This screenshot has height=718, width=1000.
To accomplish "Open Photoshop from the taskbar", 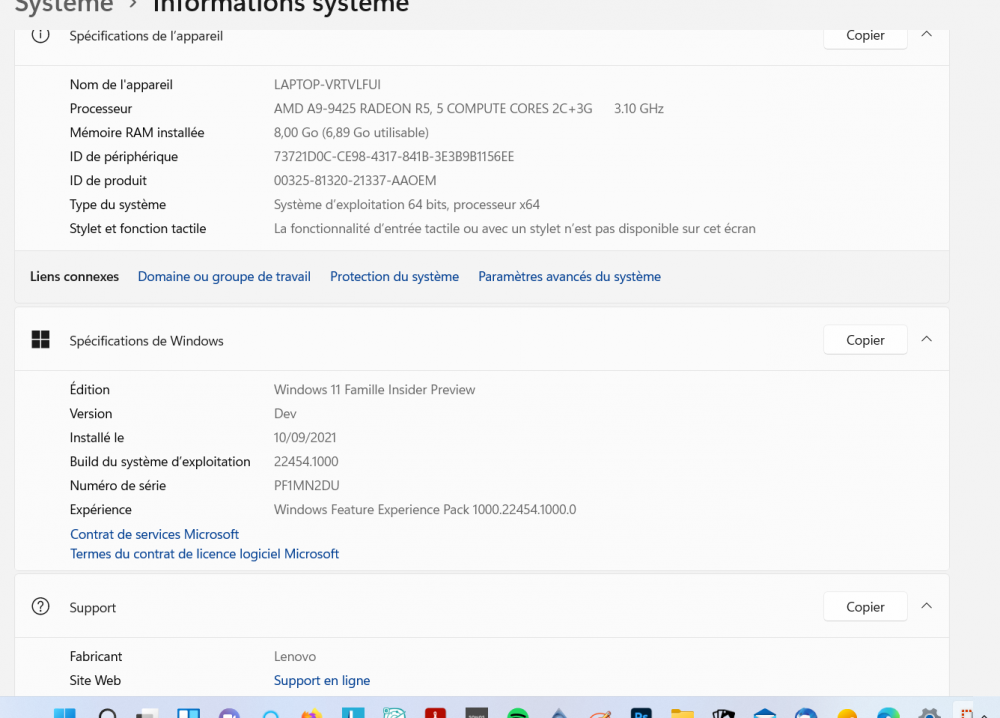I will [x=641, y=713].
